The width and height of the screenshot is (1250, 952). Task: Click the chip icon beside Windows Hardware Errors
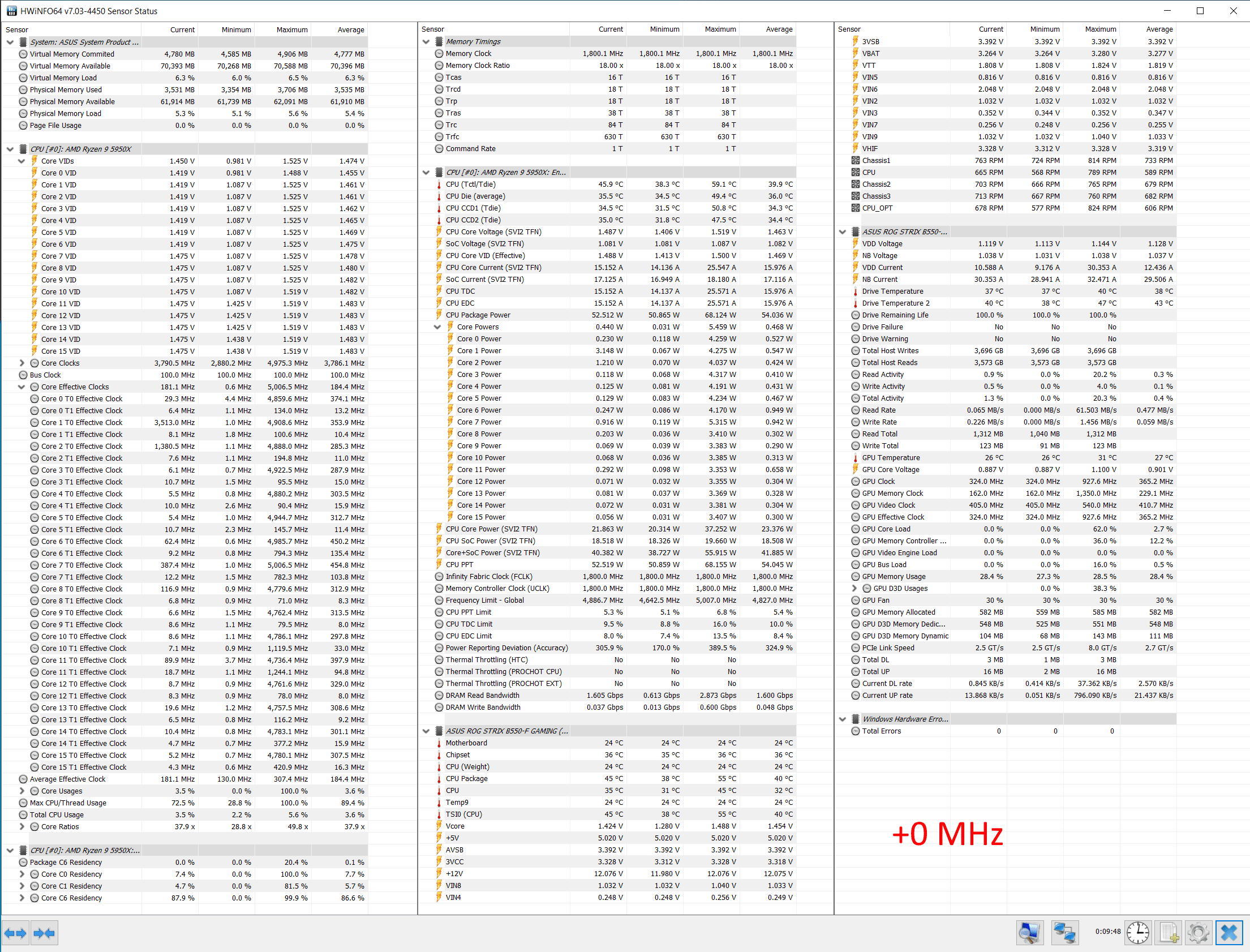(x=855, y=719)
